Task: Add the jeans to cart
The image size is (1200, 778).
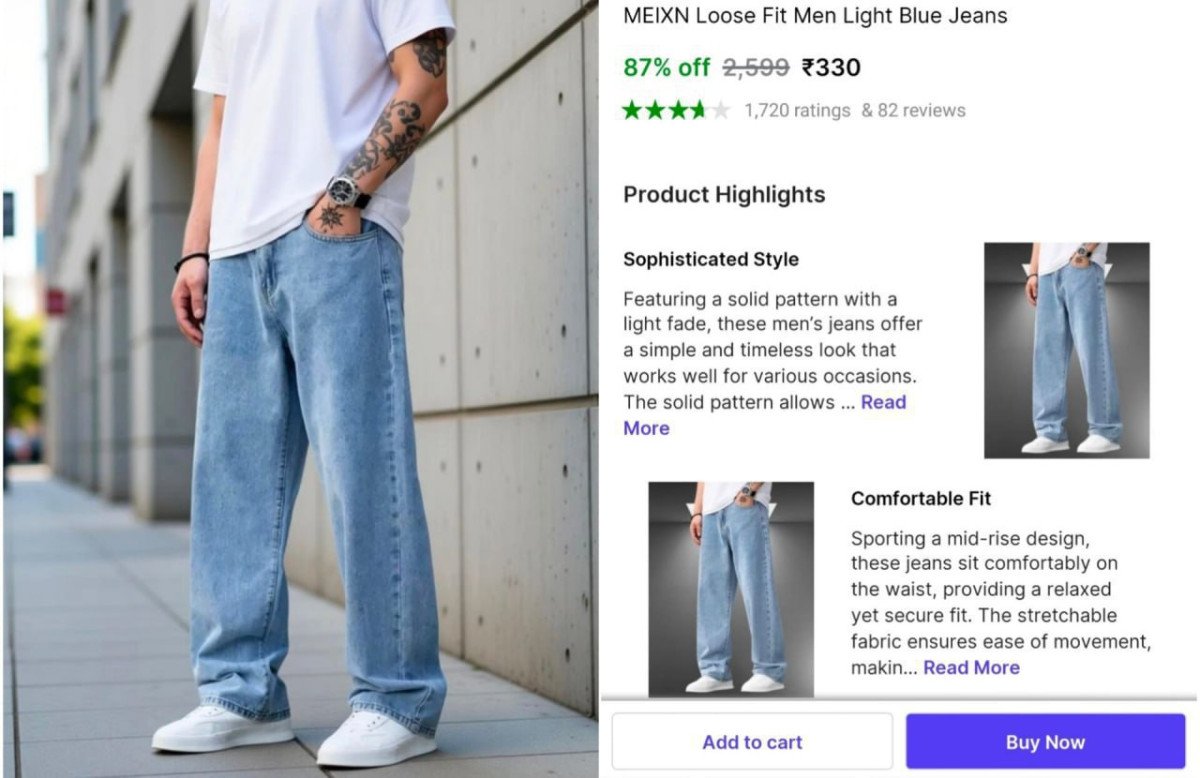Action: click(752, 741)
